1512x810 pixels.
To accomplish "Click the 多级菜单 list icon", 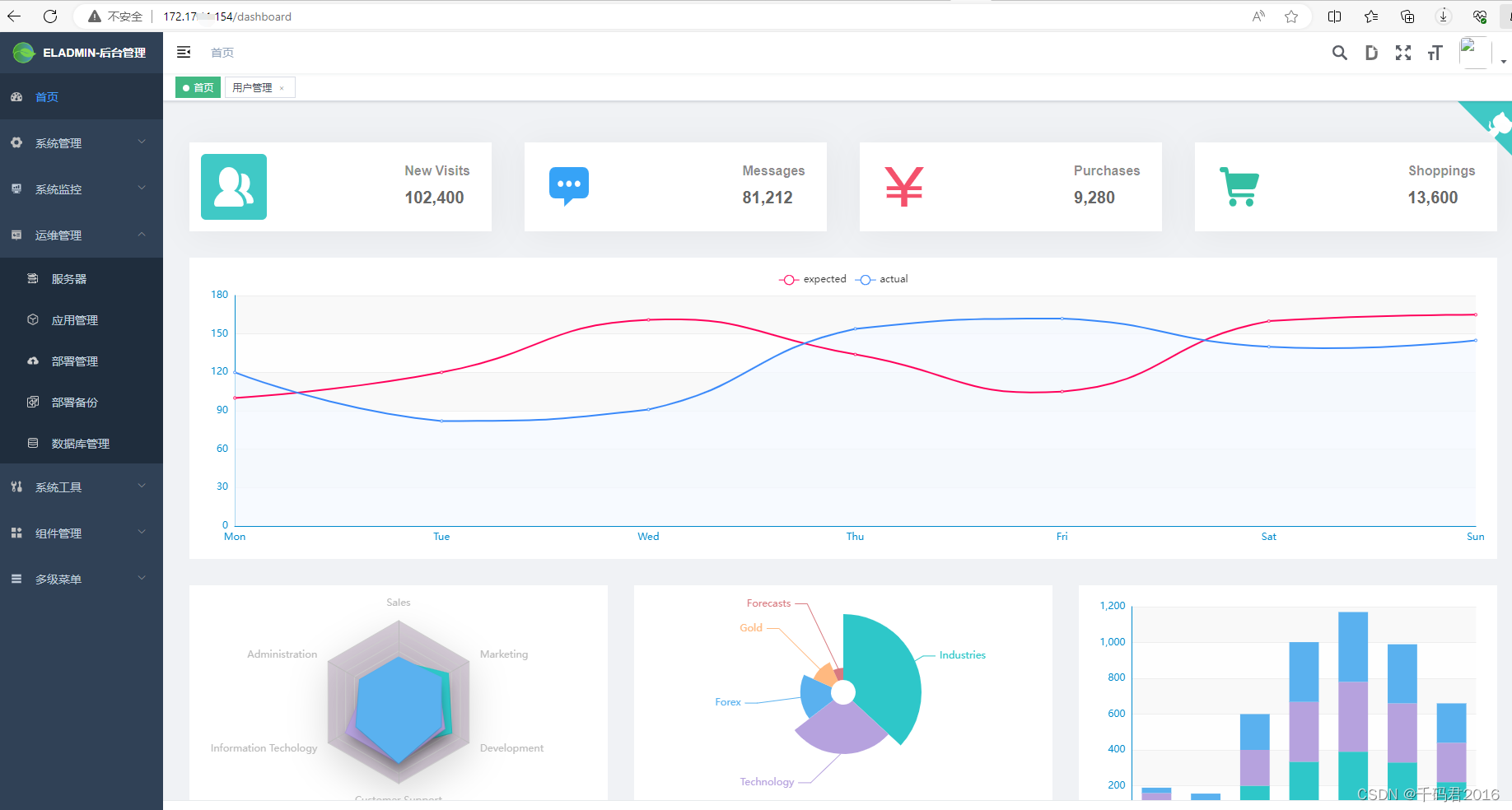I will point(16,579).
